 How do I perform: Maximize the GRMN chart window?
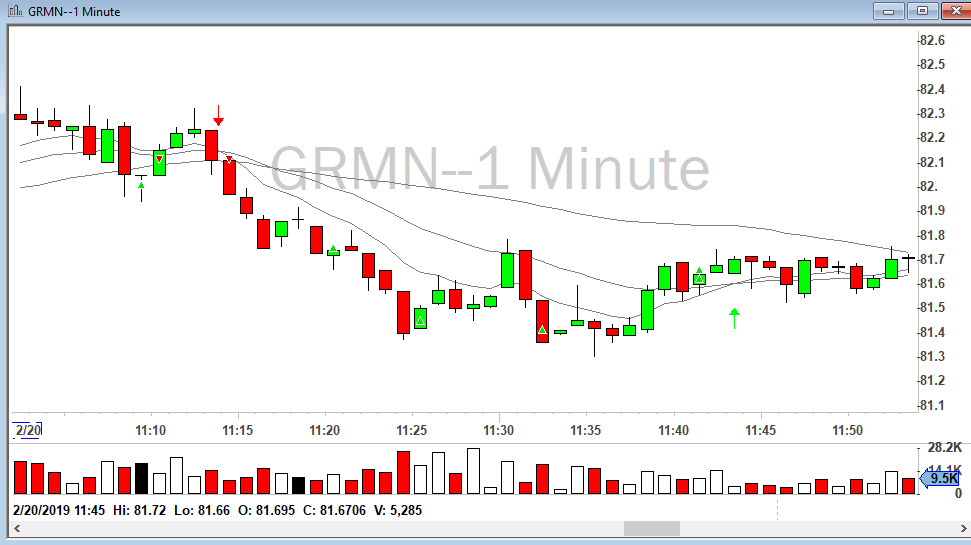click(x=922, y=10)
